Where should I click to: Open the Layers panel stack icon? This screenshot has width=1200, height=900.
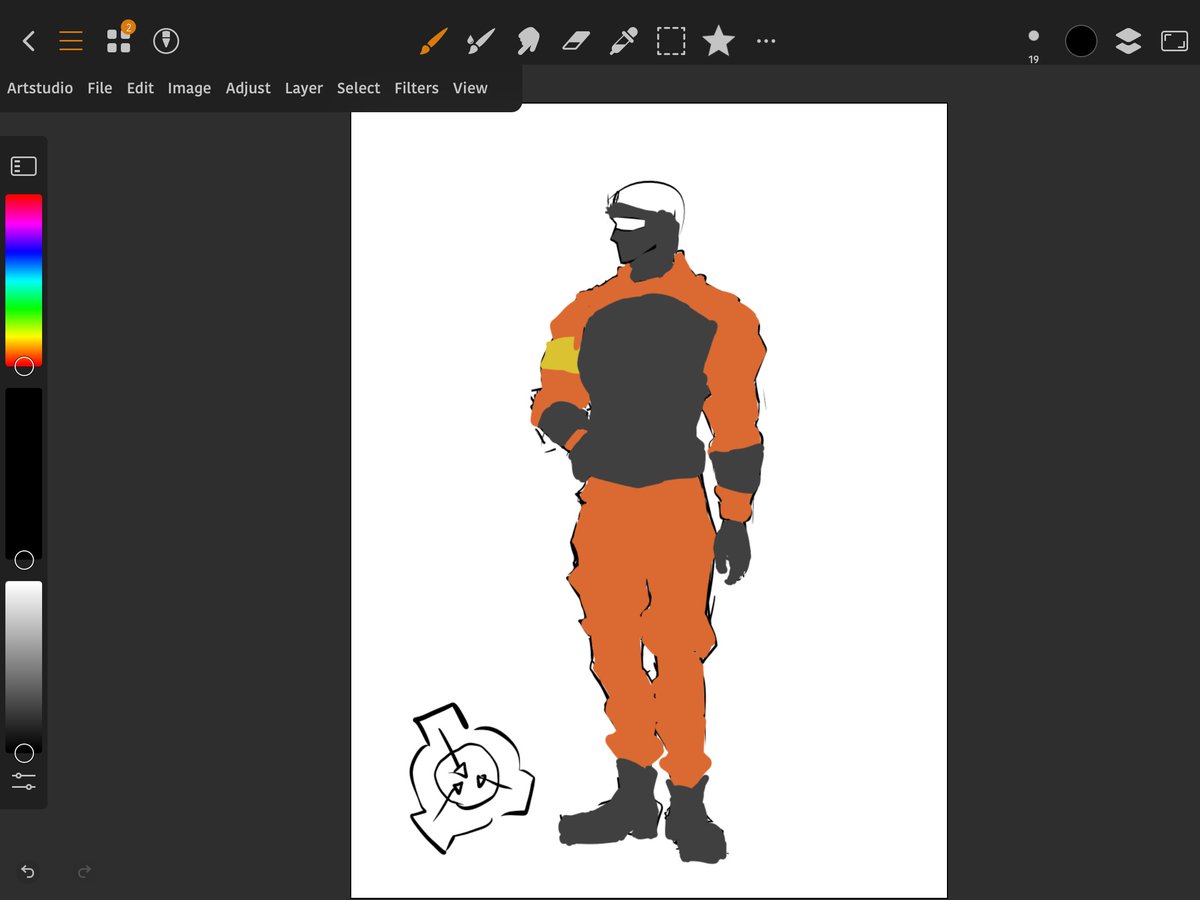point(1128,41)
